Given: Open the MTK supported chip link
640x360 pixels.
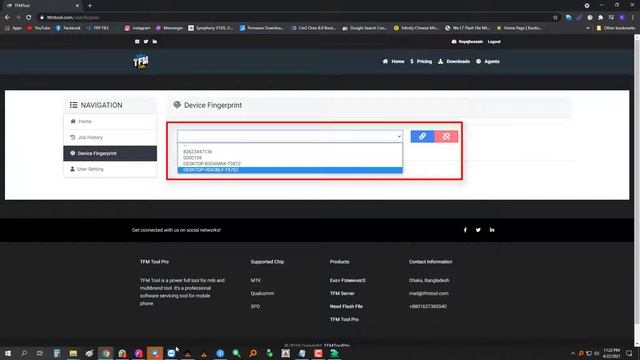Looking at the screenshot, I should 256,280.
